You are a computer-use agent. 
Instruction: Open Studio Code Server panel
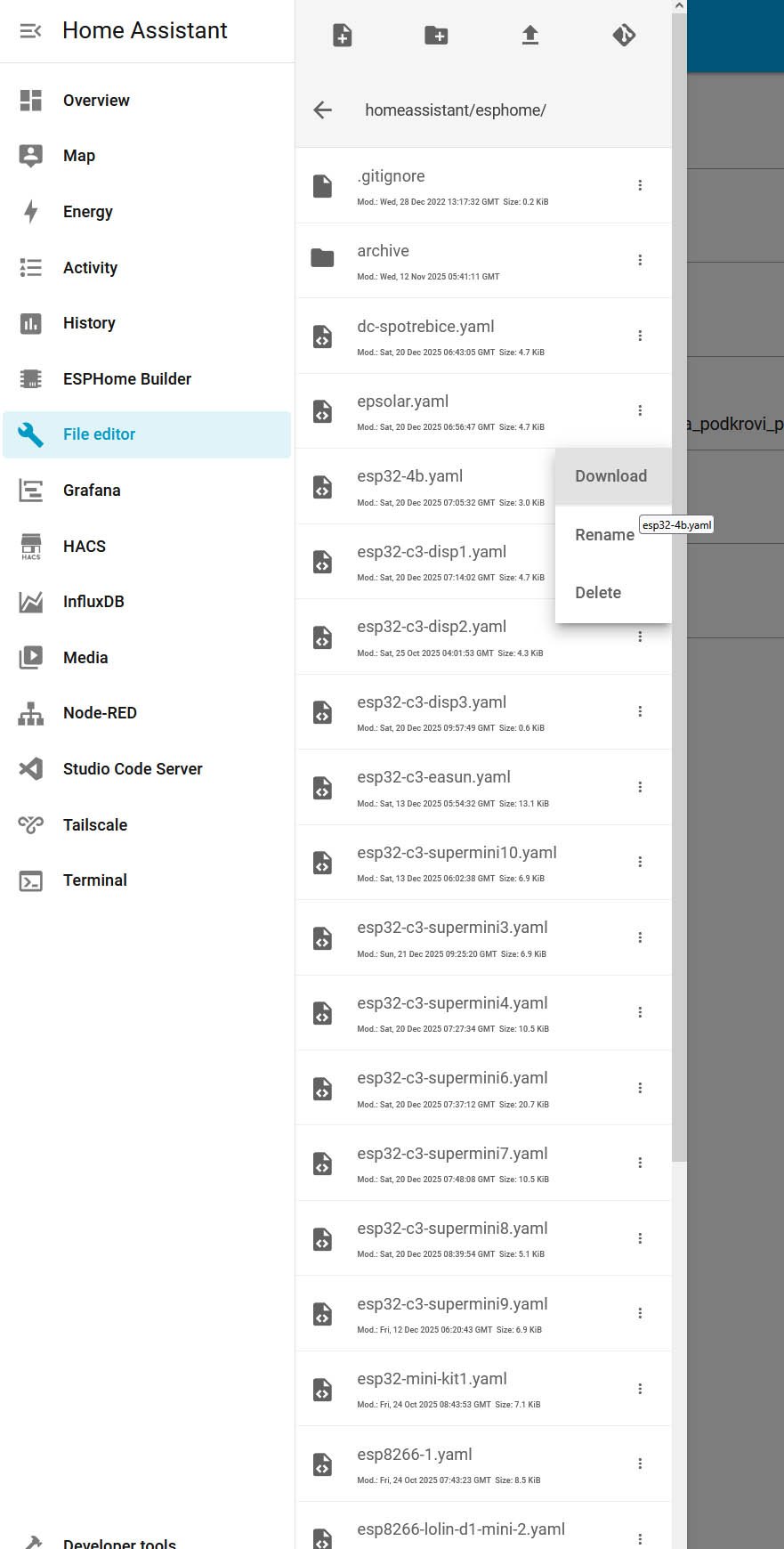(x=133, y=769)
